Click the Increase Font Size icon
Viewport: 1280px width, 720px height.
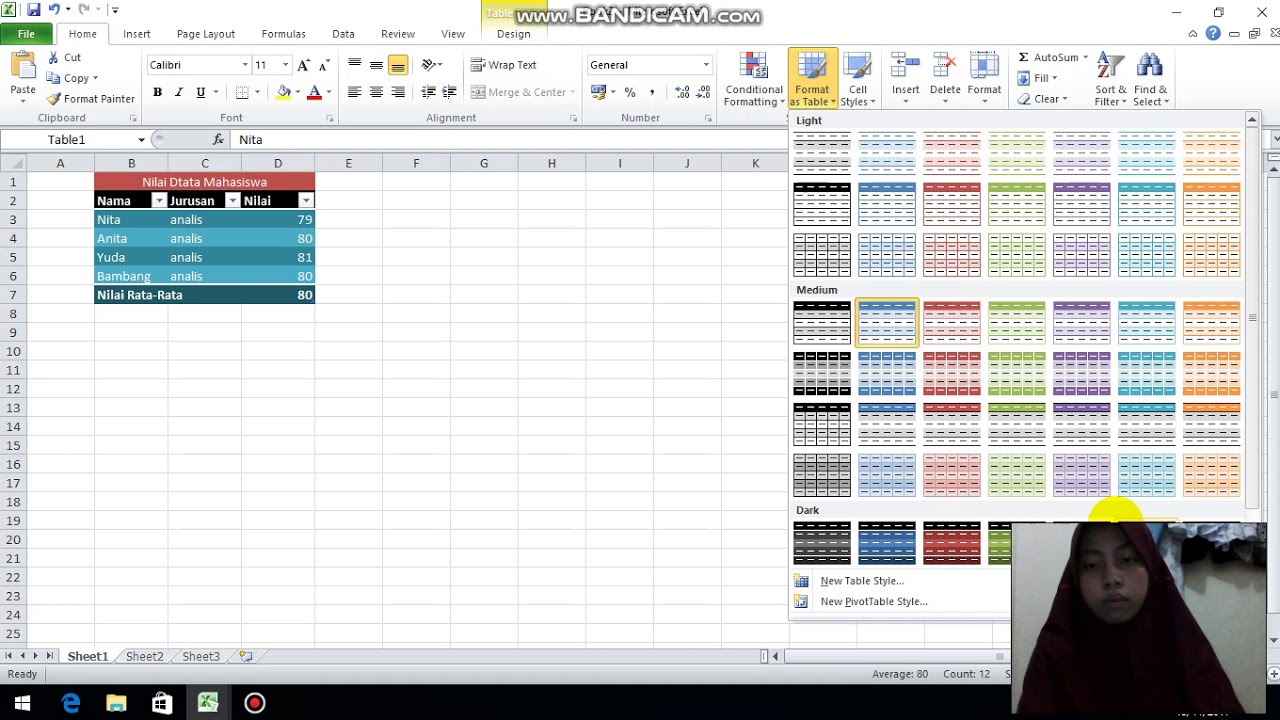(304, 65)
